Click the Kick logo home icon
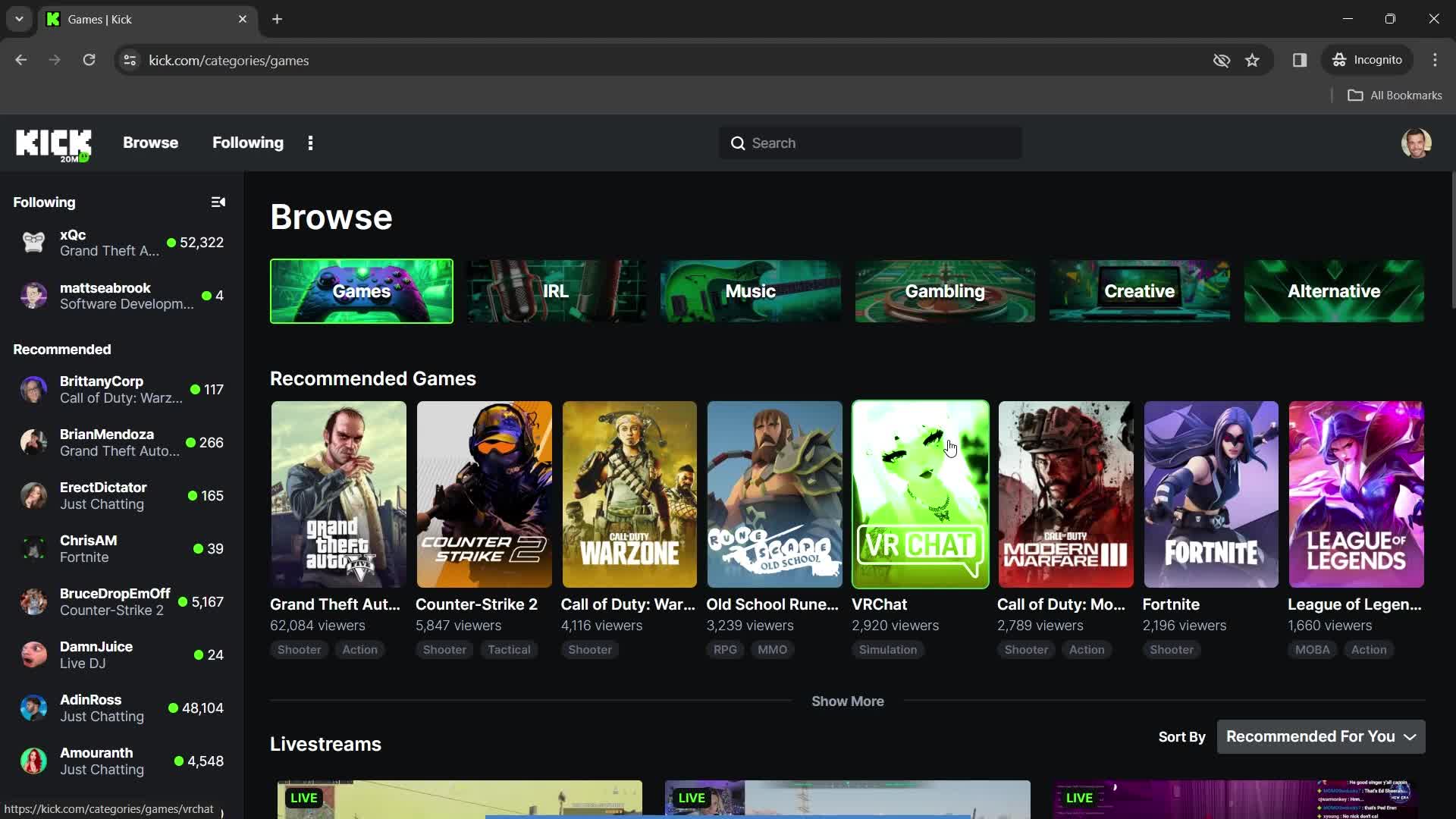1456x819 pixels. 54,142
